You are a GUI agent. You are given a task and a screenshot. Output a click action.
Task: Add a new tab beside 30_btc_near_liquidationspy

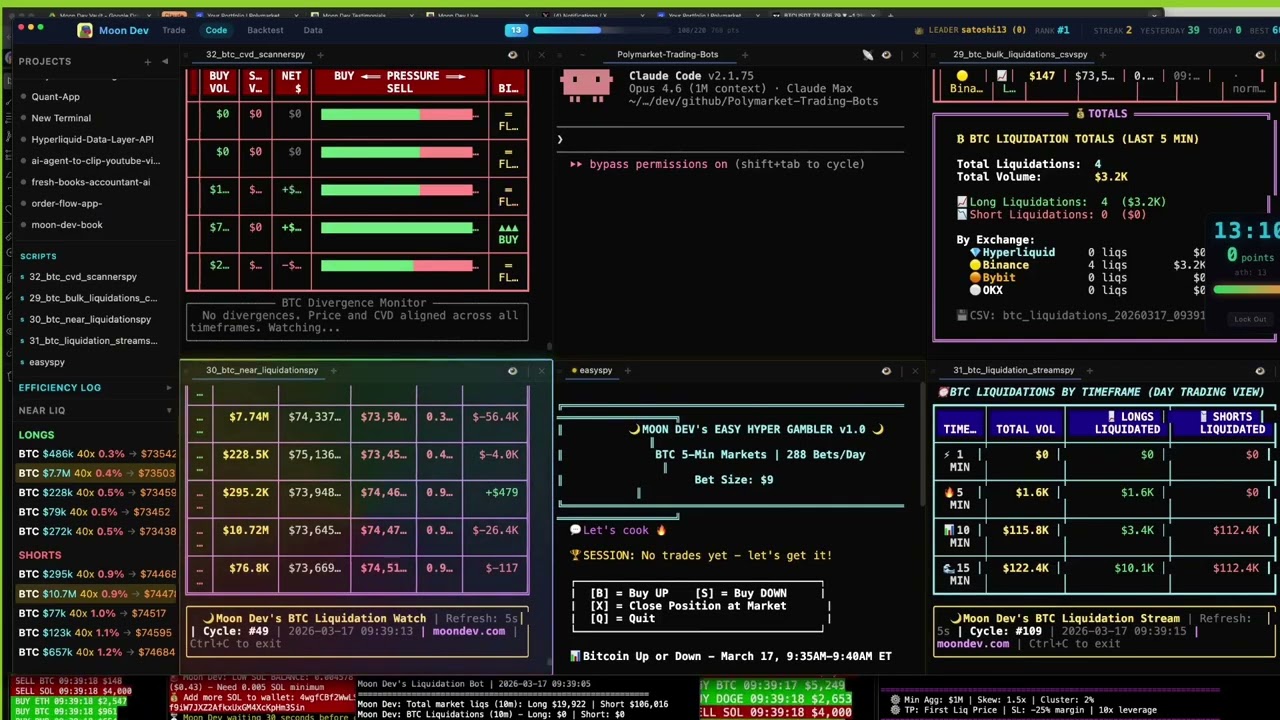pyautogui.click(x=333, y=370)
